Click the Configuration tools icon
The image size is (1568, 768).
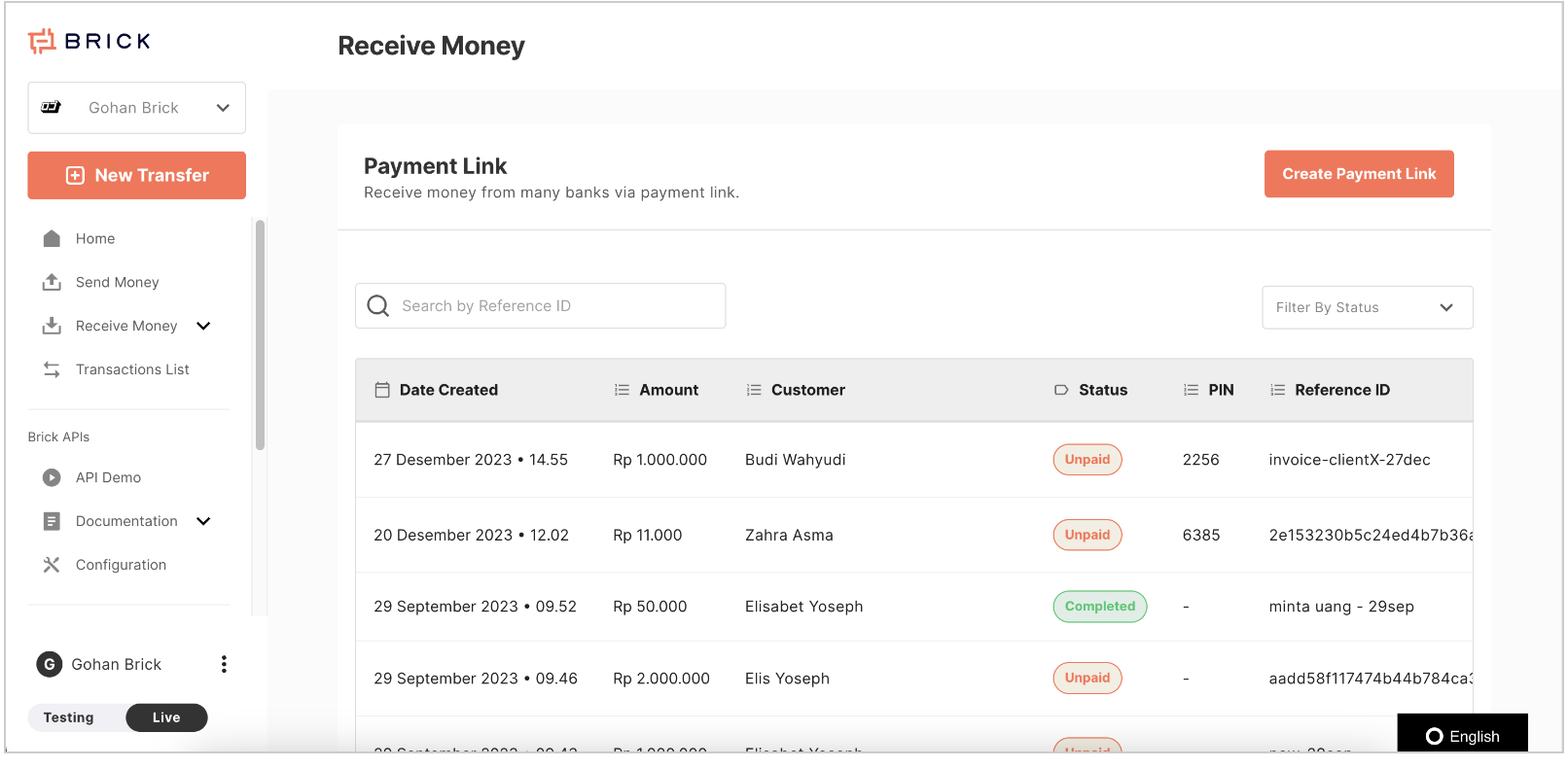[52, 565]
